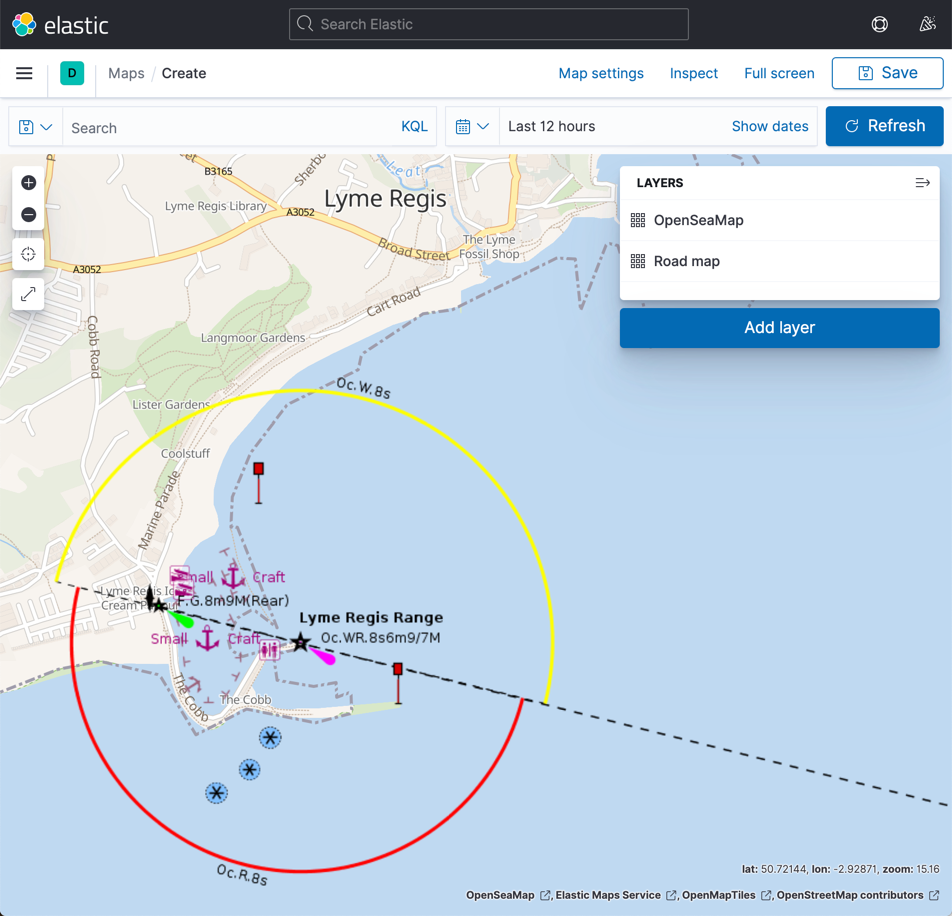Toggle the OpenSeaMap layer grid icon
This screenshot has height=916, width=952.
pos(638,220)
